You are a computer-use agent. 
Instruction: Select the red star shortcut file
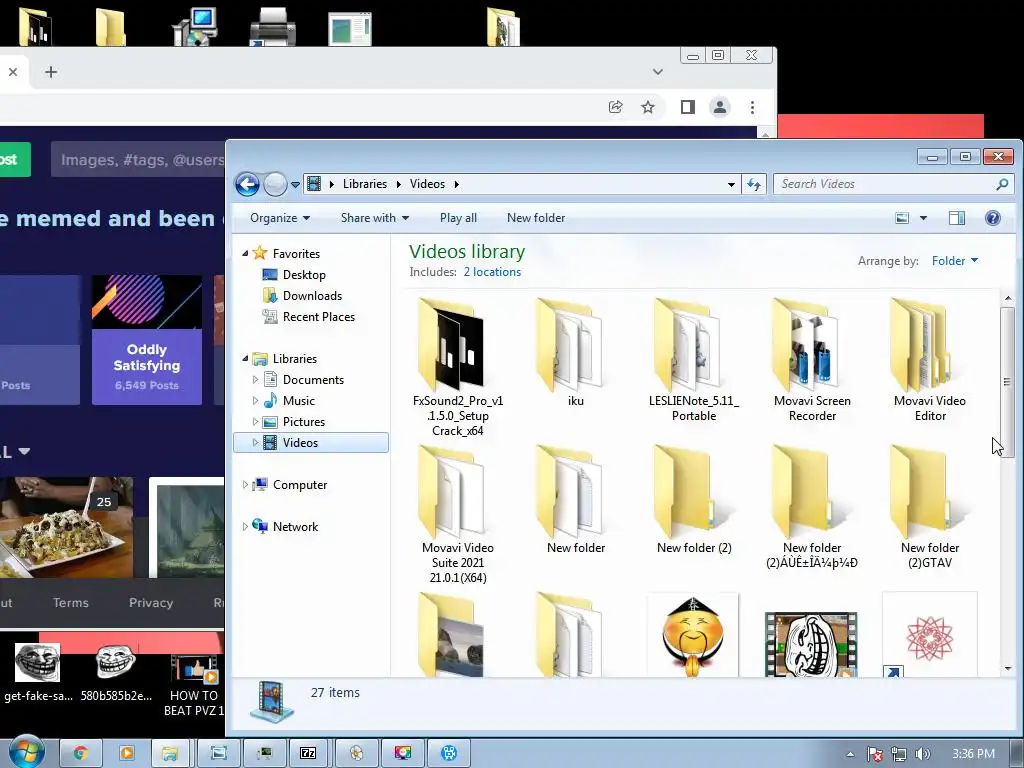(x=929, y=635)
